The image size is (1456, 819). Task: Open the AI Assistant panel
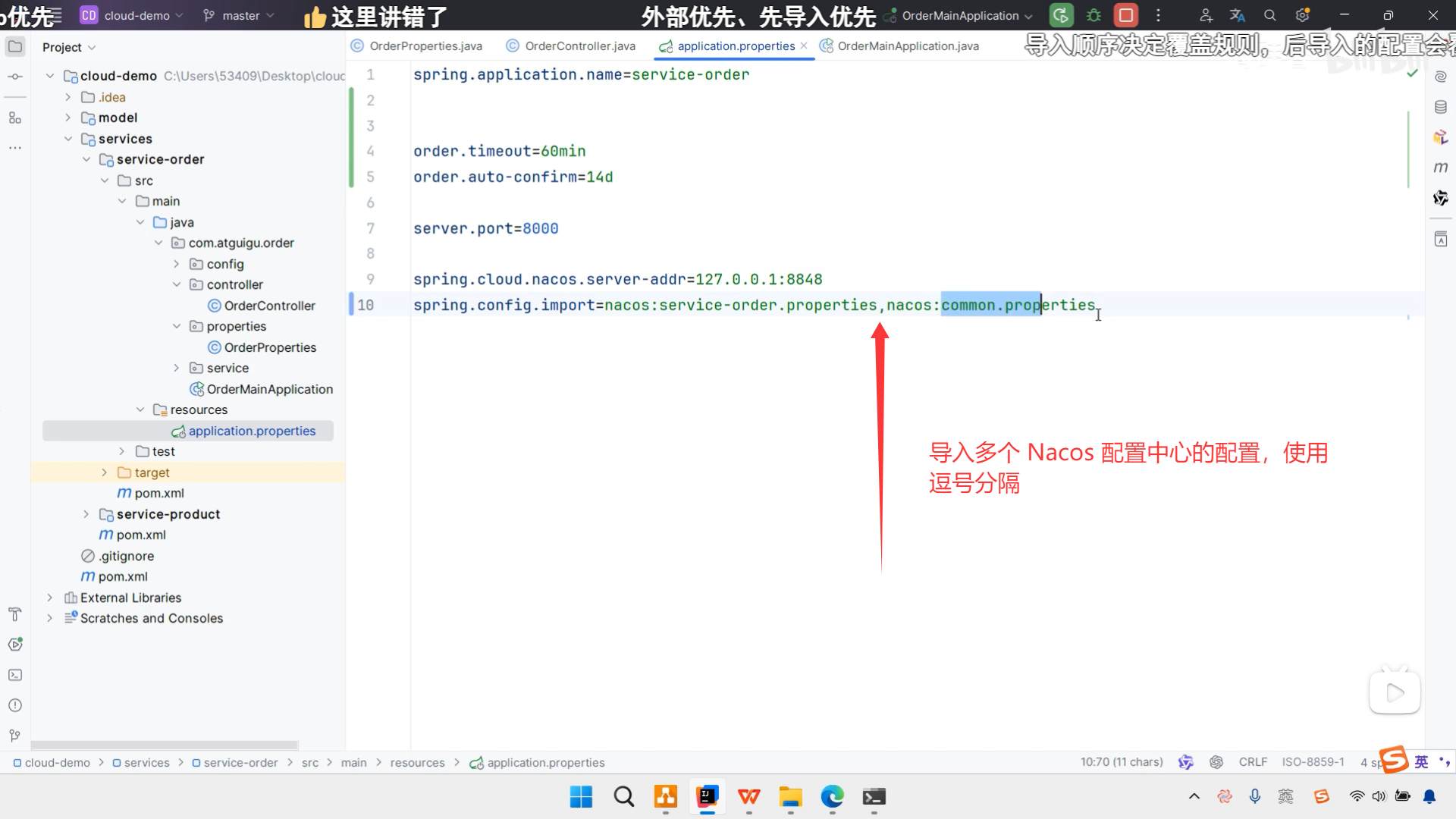pos(1442,76)
